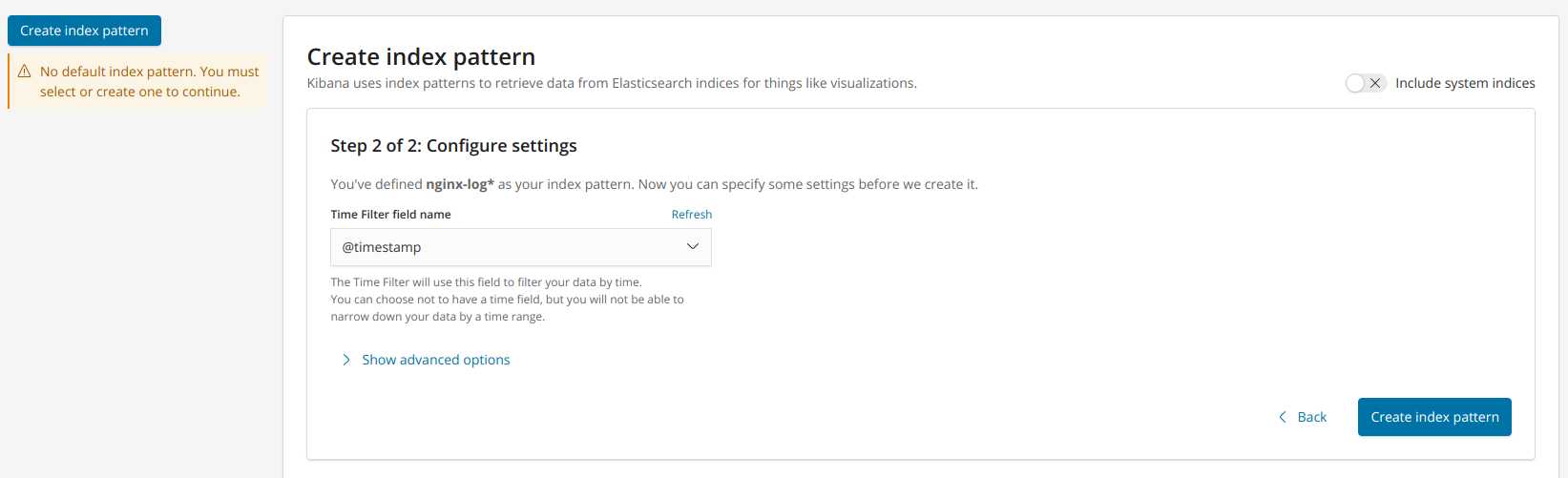Click the down chevron in the @timestamp select

pyautogui.click(x=693, y=246)
